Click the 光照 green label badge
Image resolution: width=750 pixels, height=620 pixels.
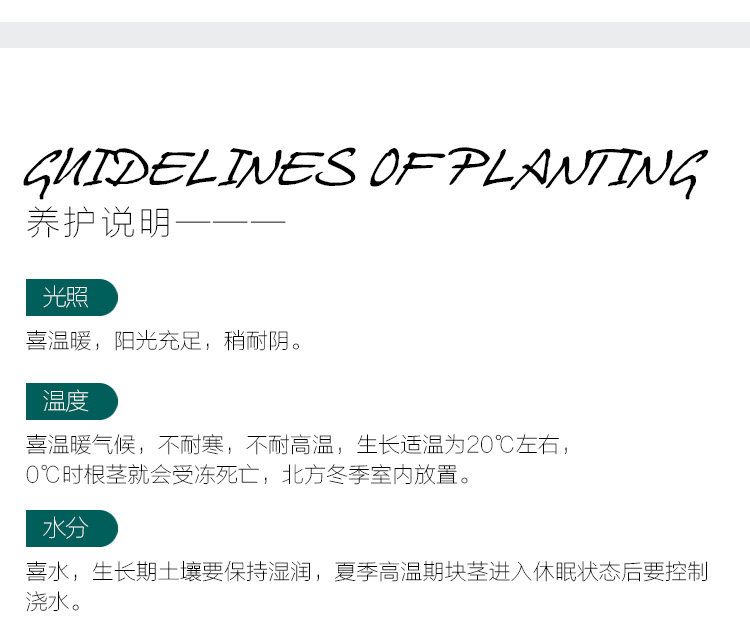tap(68, 298)
